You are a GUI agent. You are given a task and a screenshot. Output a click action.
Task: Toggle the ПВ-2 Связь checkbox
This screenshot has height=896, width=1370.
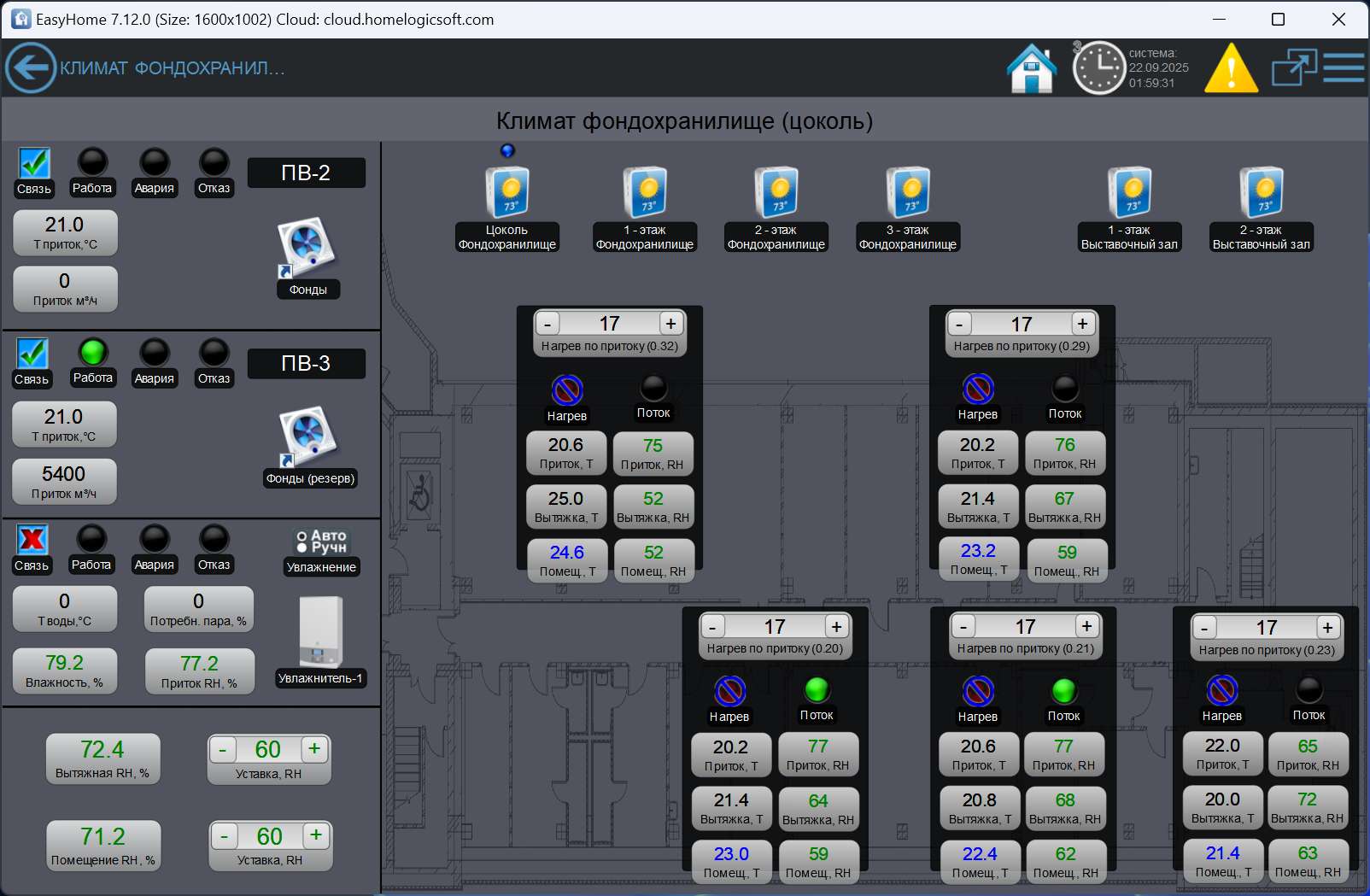34,163
